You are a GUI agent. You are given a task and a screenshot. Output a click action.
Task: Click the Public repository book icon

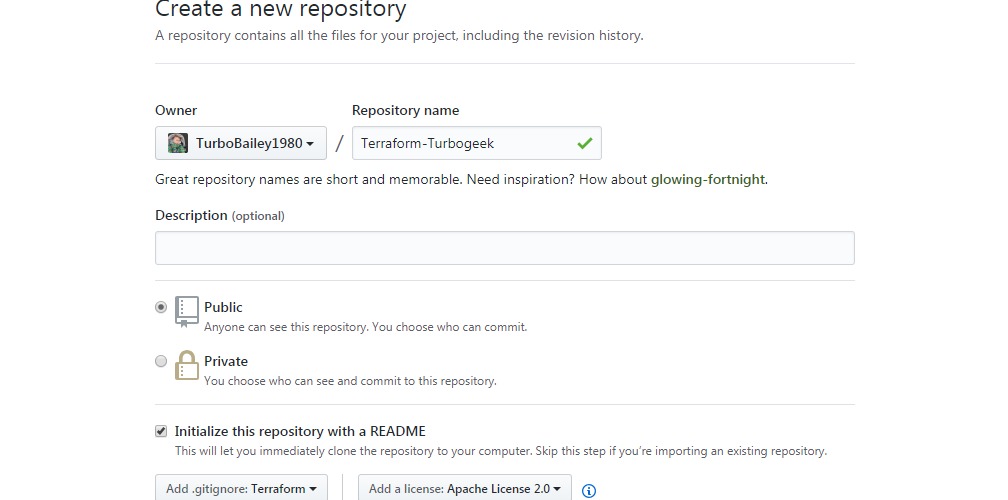point(186,312)
